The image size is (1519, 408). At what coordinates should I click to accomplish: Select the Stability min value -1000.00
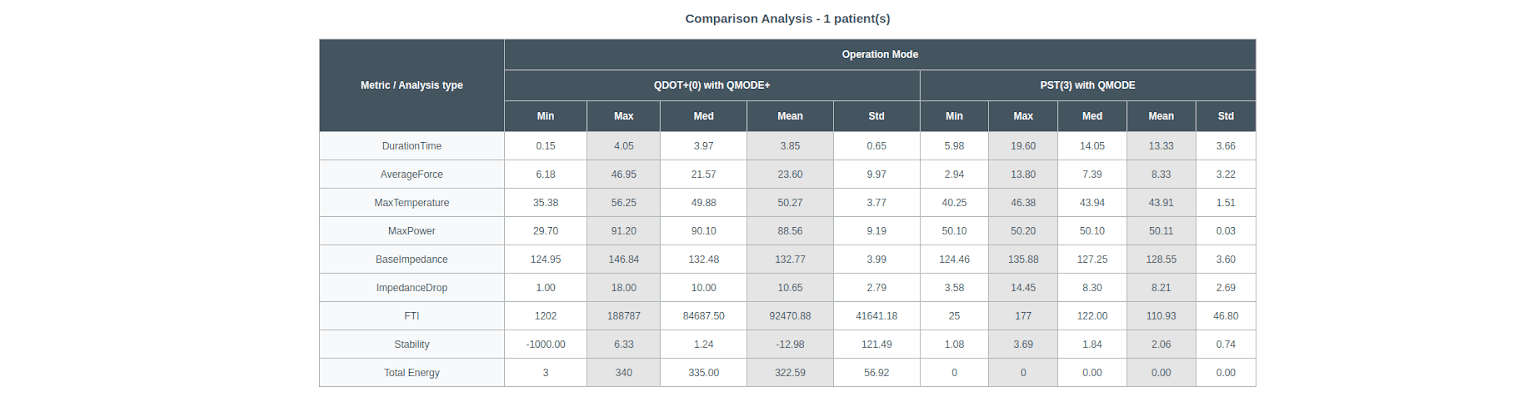[545, 345]
